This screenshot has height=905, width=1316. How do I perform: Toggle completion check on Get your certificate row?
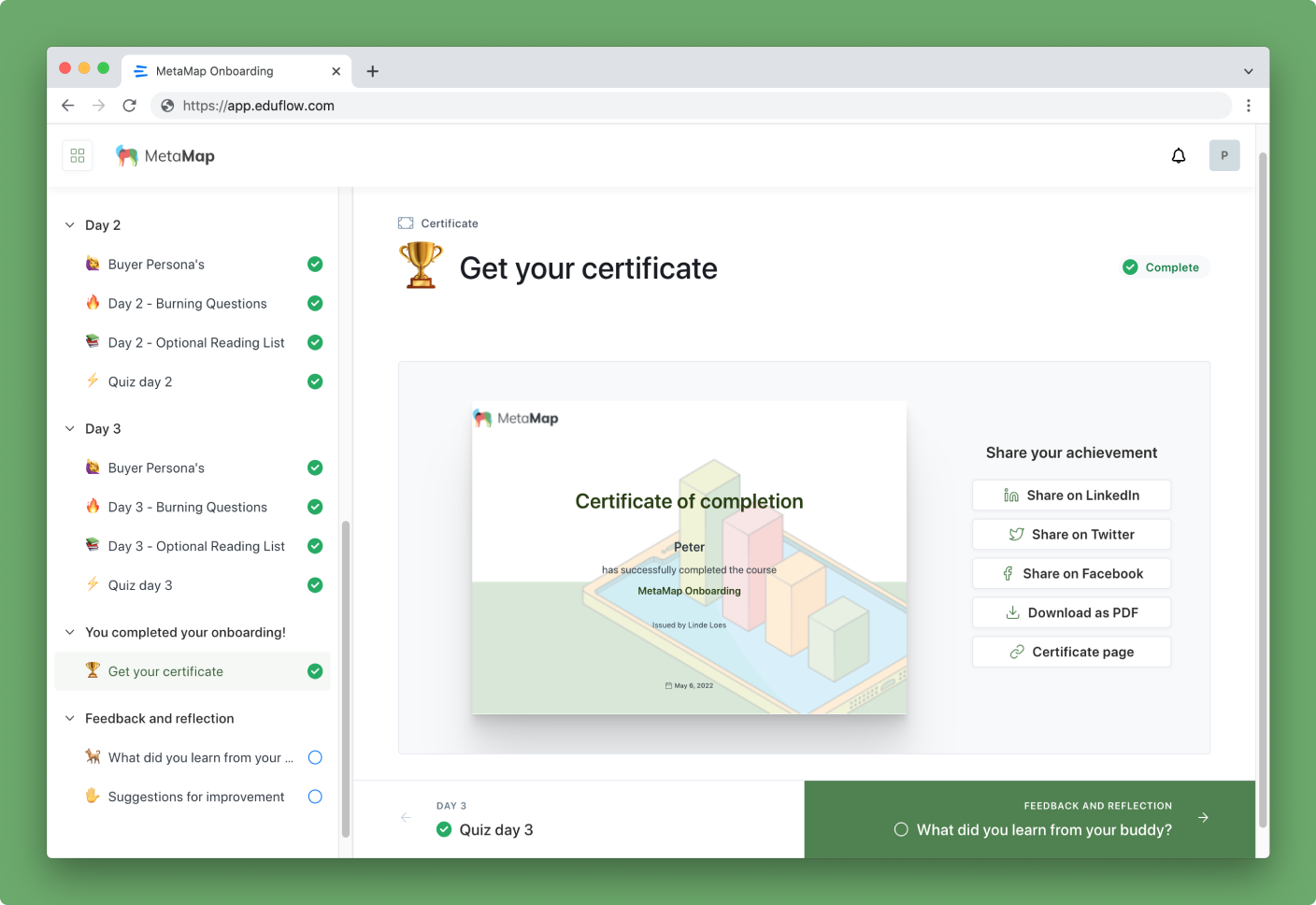(x=315, y=671)
